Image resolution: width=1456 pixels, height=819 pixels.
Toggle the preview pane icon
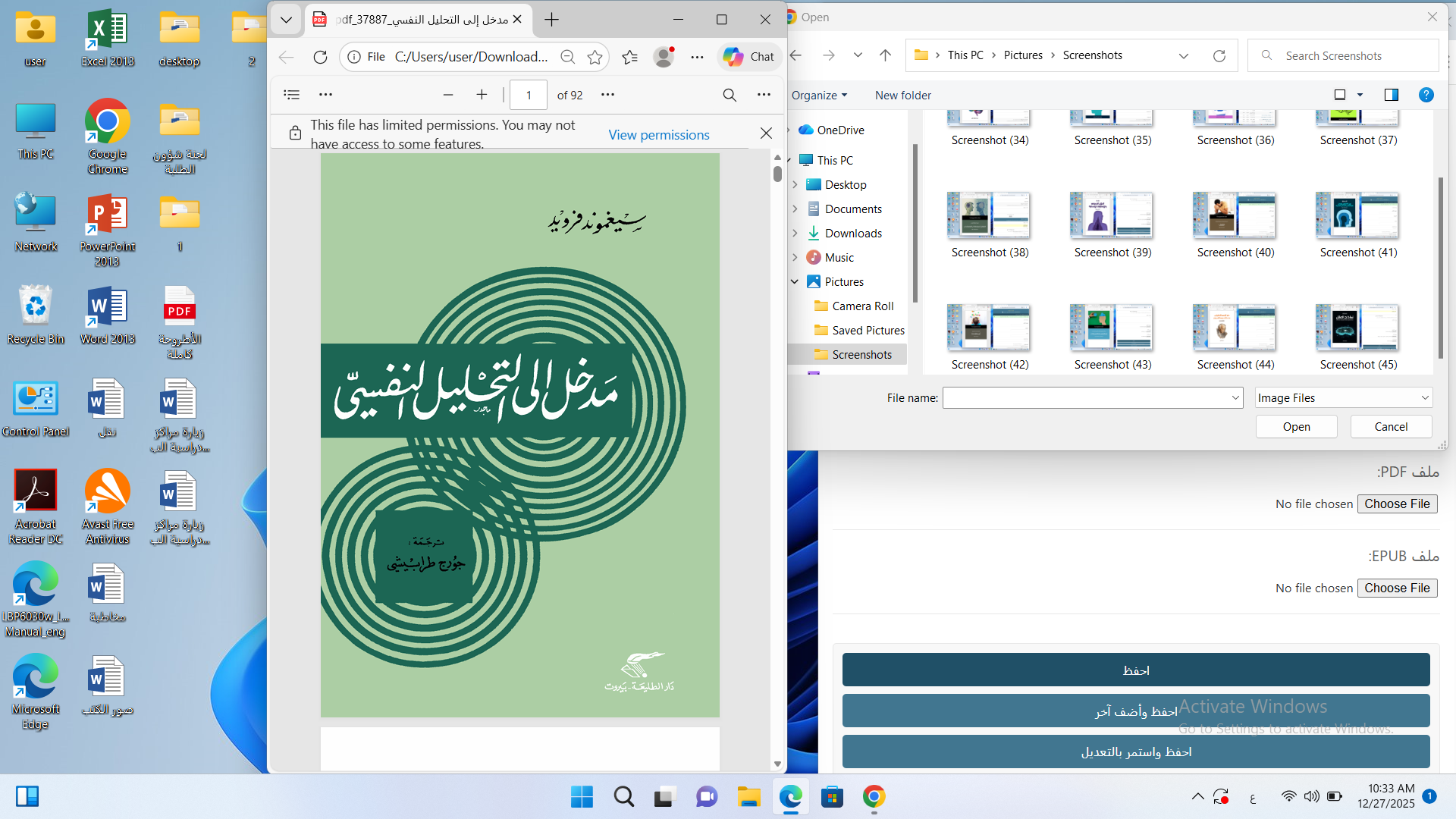(x=1391, y=95)
